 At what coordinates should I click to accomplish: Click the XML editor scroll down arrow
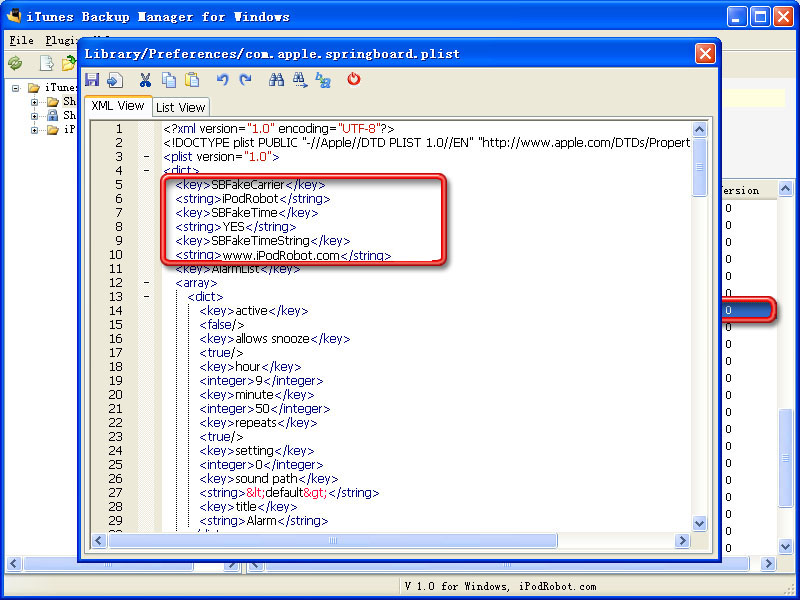point(699,523)
